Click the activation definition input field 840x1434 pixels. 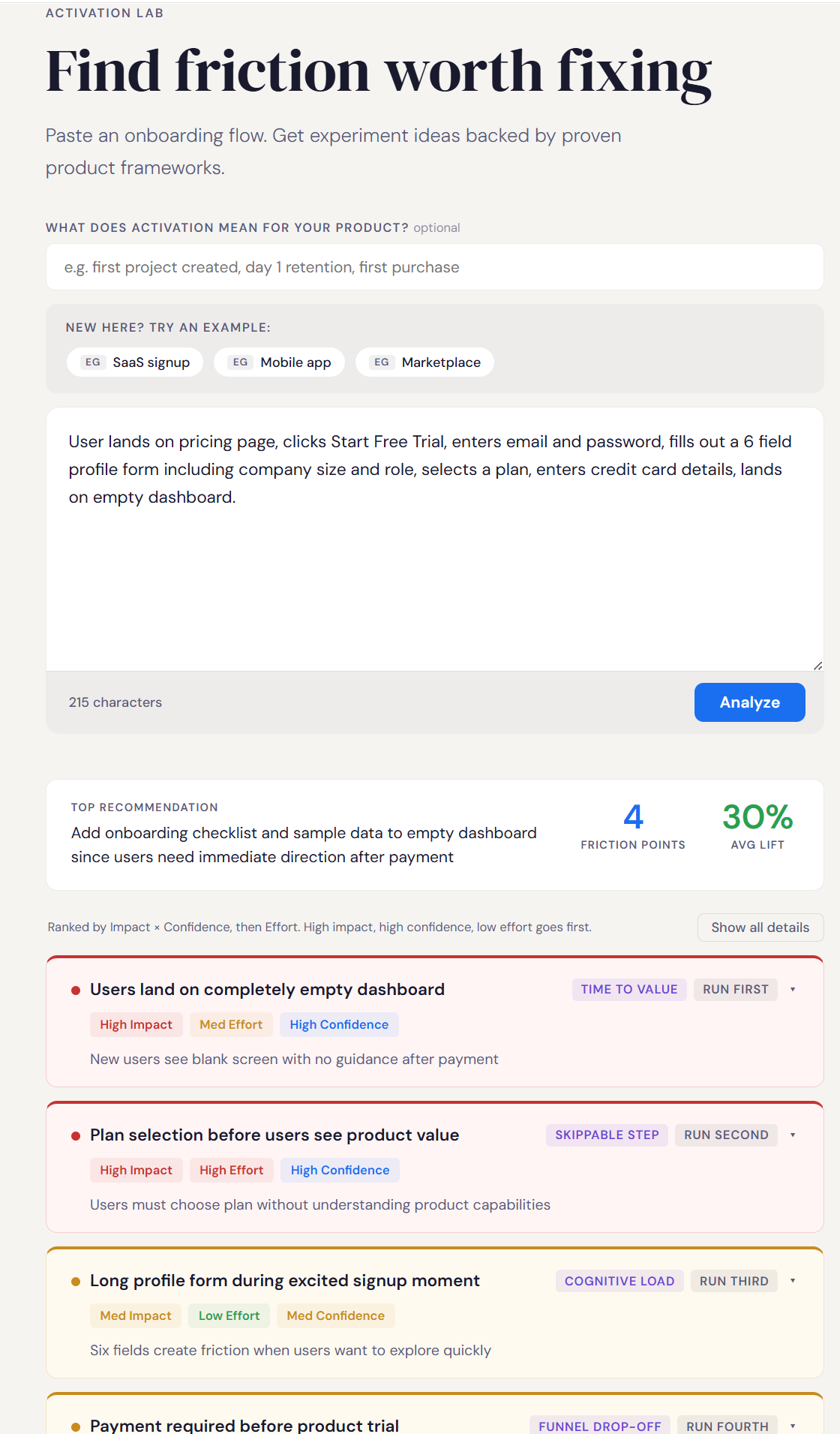(435, 266)
